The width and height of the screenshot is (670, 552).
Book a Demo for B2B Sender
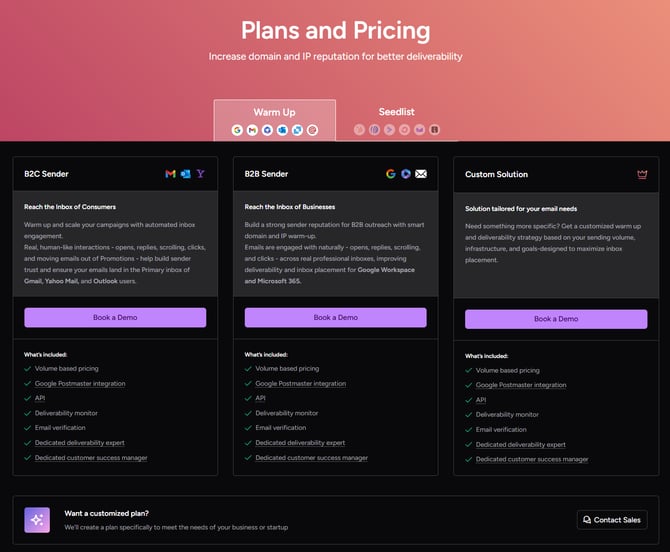335,317
